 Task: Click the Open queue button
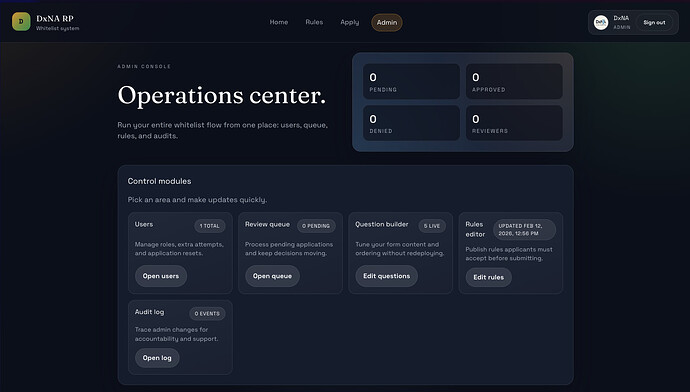point(272,276)
